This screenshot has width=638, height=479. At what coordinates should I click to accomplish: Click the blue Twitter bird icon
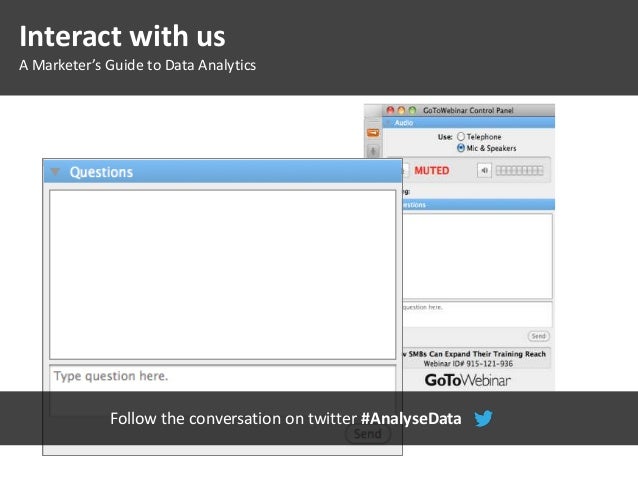tap(483, 418)
